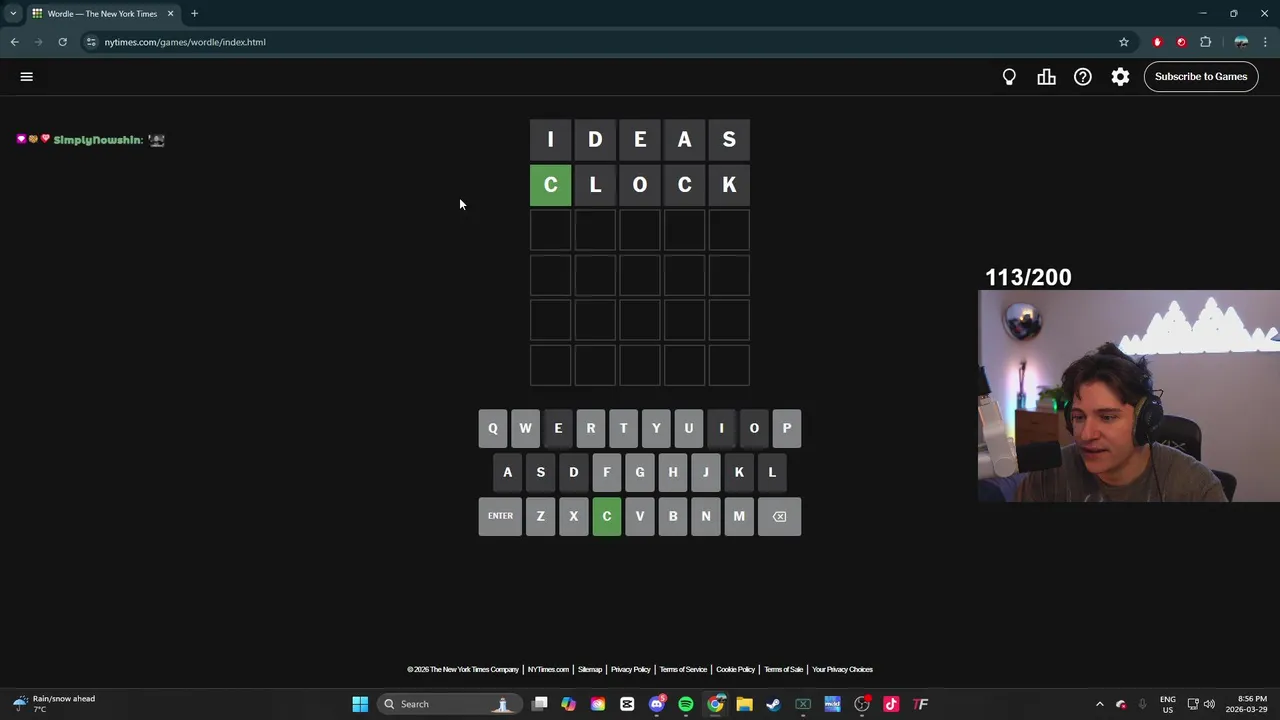Image resolution: width=1280 pixels, height=720 pixels.
Task: Open the Privacy Policy footer link
Action: 631,669
